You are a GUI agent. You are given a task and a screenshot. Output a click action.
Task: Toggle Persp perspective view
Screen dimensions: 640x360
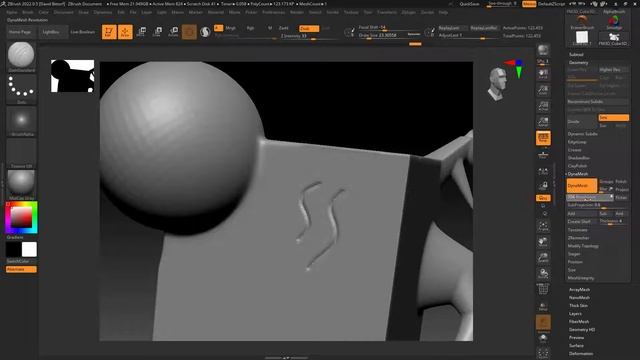point(543,138)
